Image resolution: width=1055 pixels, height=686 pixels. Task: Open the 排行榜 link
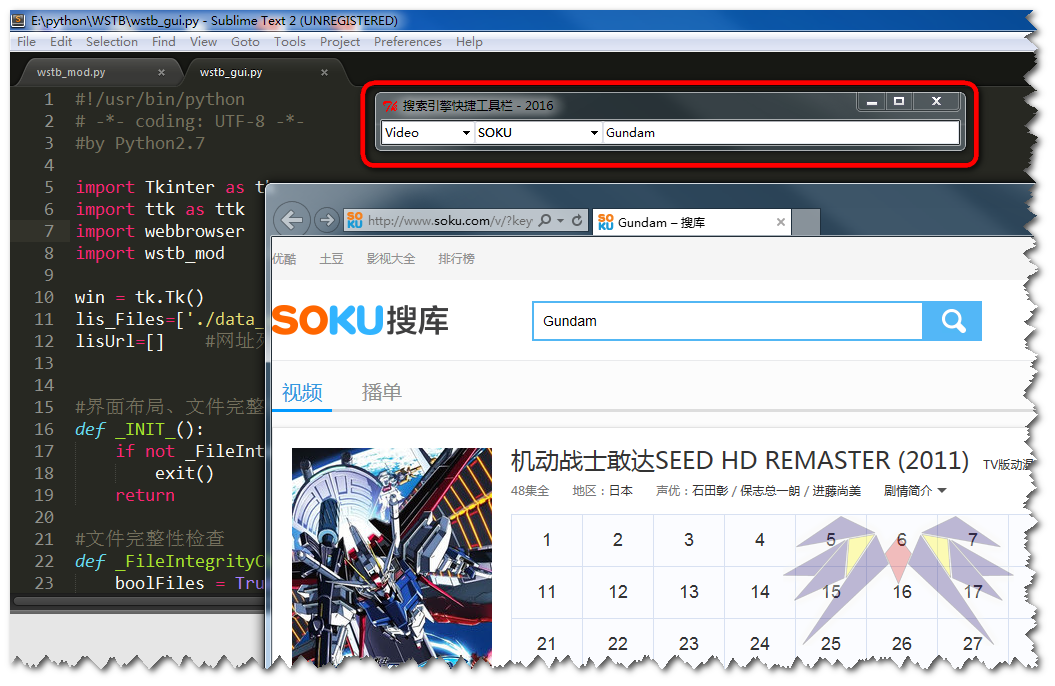coord(456,259)
